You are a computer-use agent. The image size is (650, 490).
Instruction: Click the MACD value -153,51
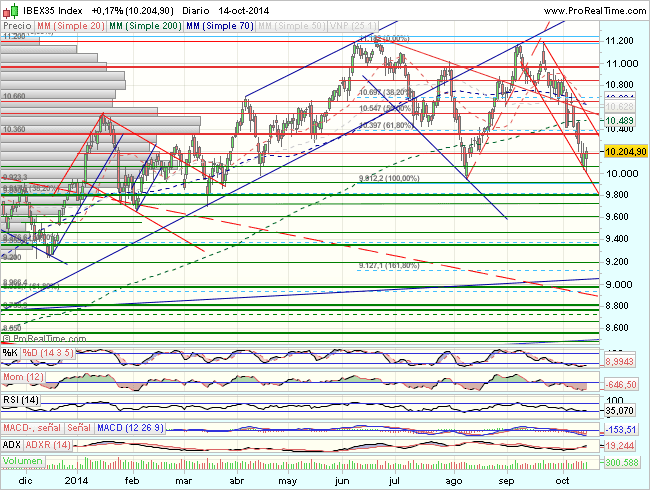pyautogui.click(x=621, y=429)
